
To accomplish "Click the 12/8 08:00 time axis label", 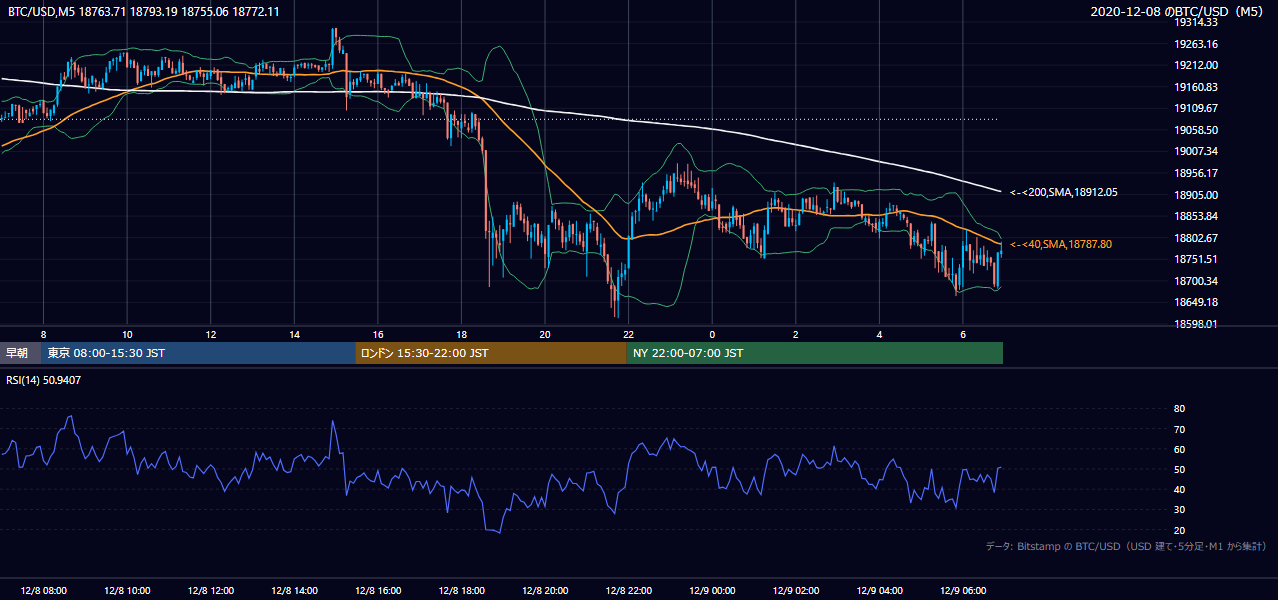I will click(x=43, y=590).
